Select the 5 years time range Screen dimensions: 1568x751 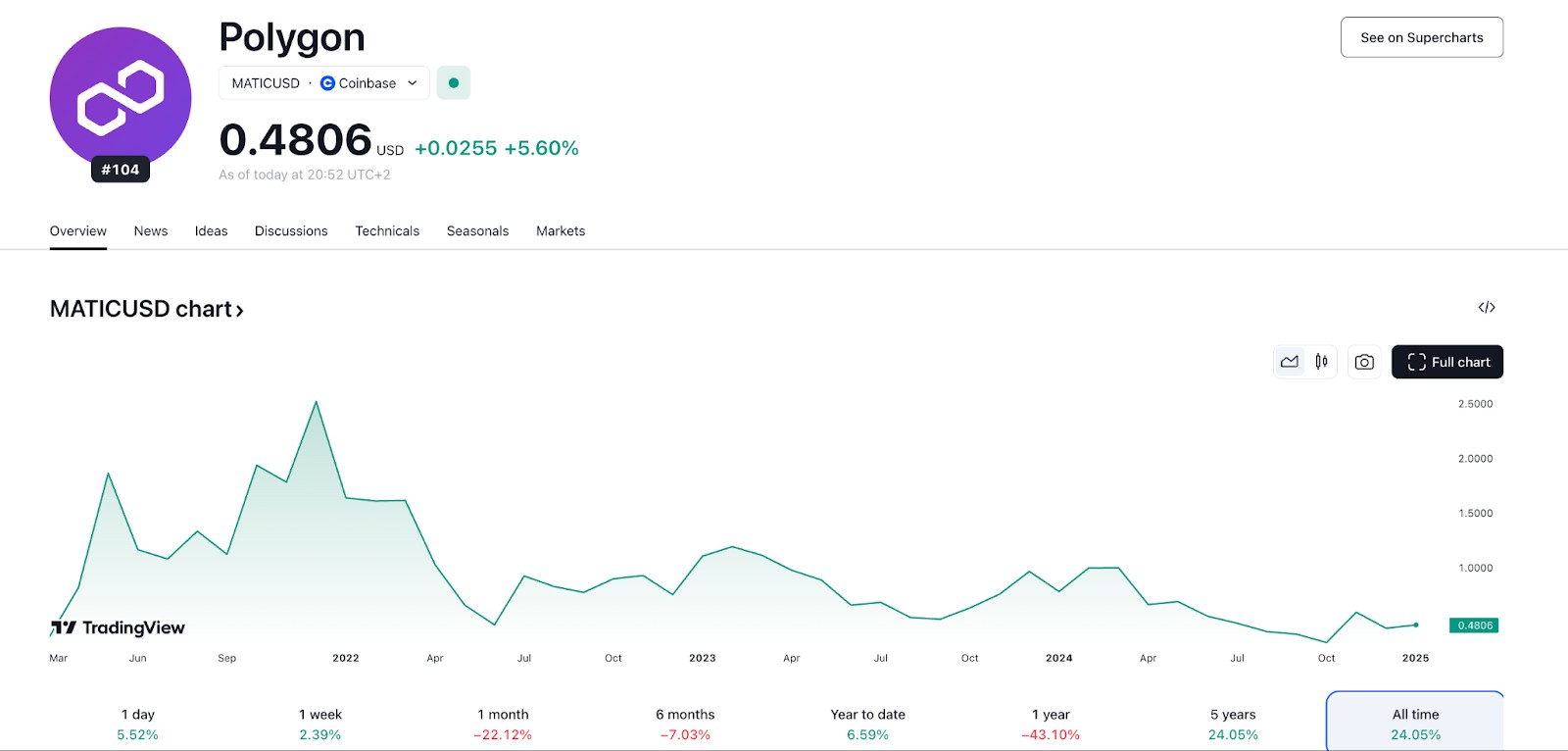pyautogui.click(x=1233, y=725)
